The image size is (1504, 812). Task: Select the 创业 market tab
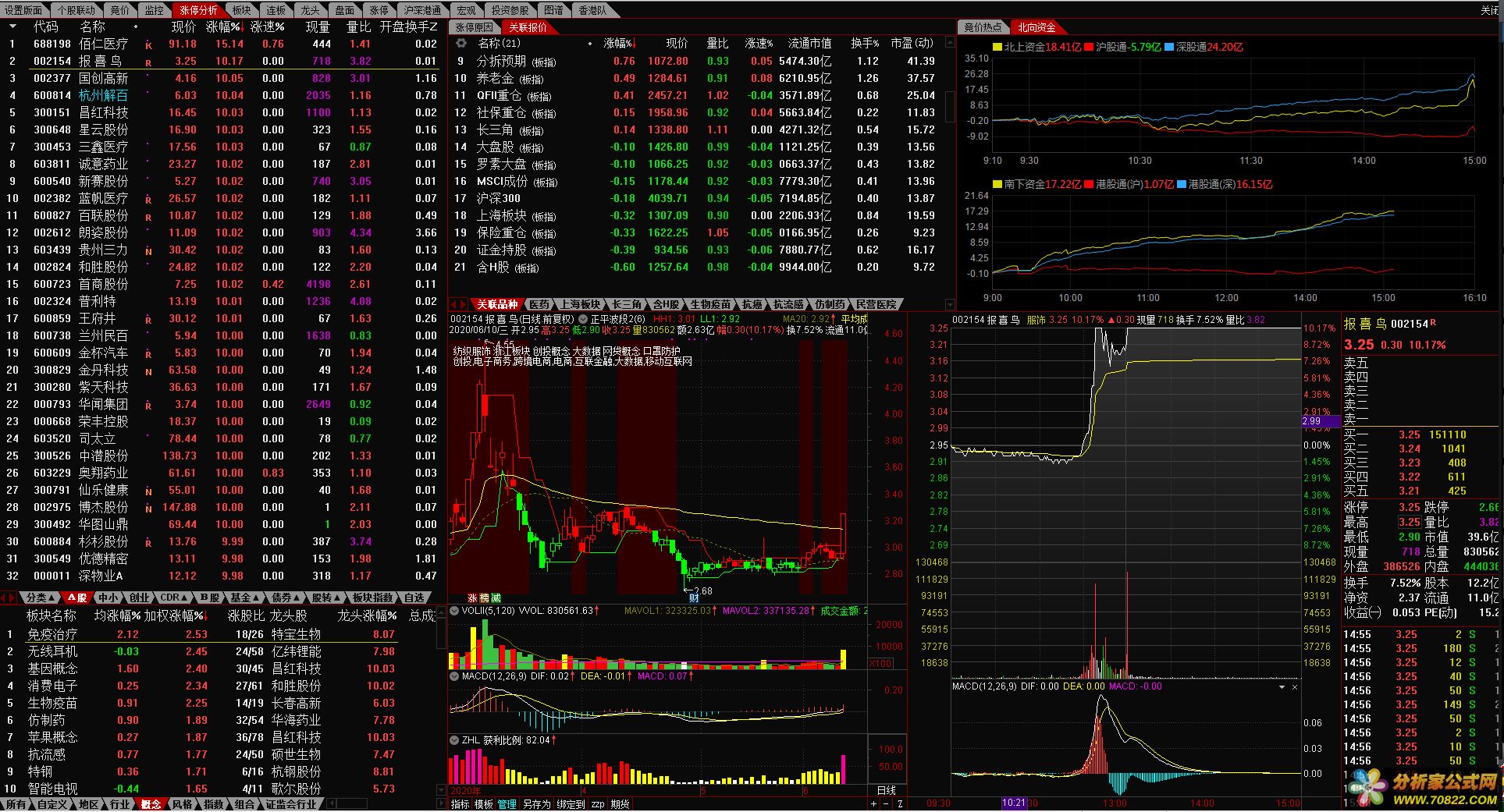(x=138, y=597)
